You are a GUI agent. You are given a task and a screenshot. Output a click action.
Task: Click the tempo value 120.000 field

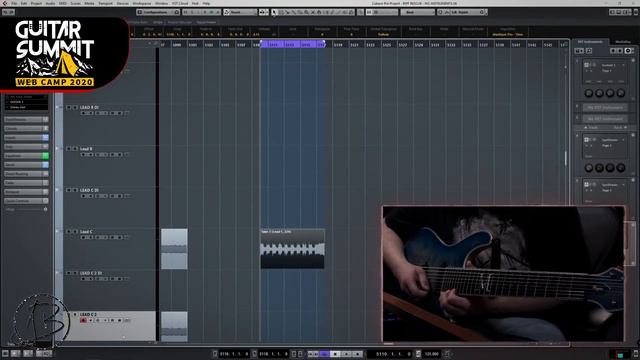(431, 354)
